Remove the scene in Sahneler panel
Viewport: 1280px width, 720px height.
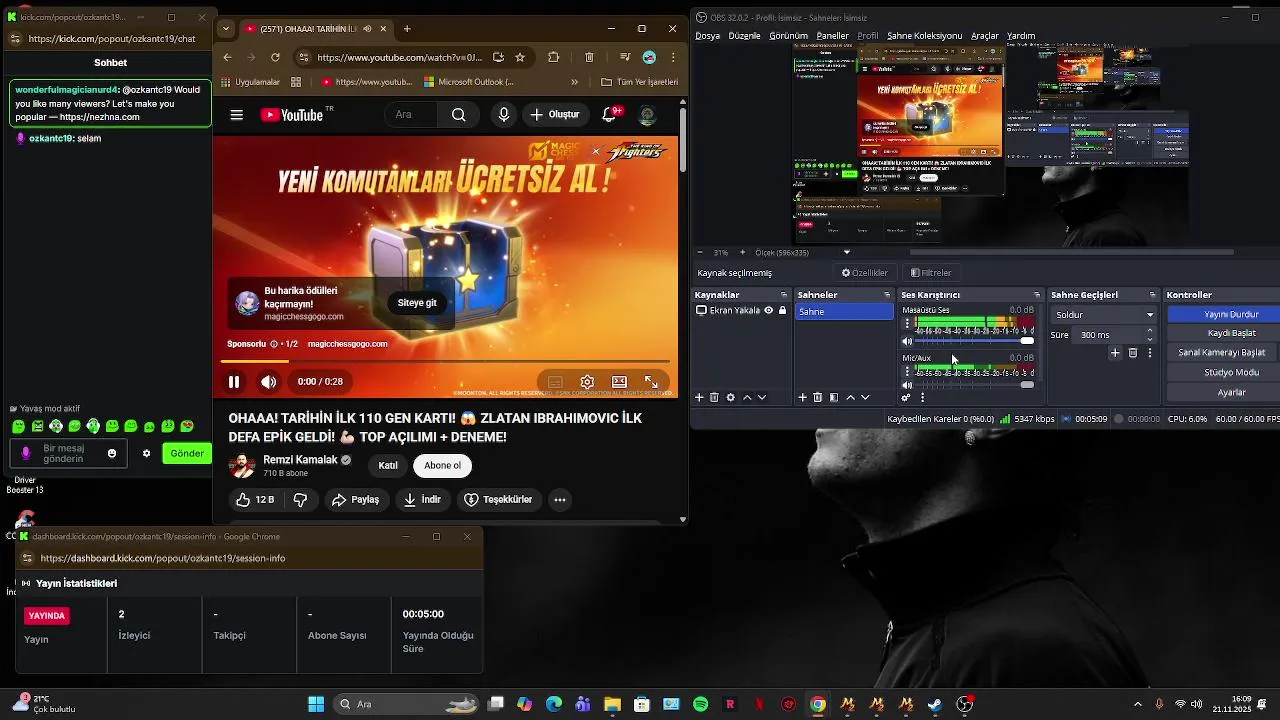(817, 398)
